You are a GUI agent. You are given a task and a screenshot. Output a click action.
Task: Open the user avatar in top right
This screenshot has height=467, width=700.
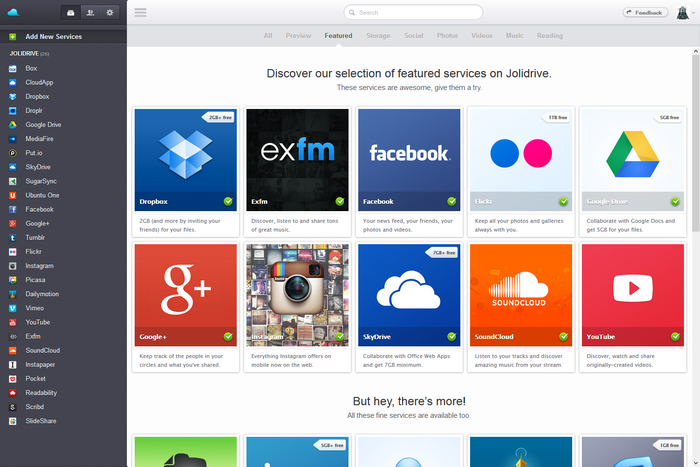click(682, 13)
